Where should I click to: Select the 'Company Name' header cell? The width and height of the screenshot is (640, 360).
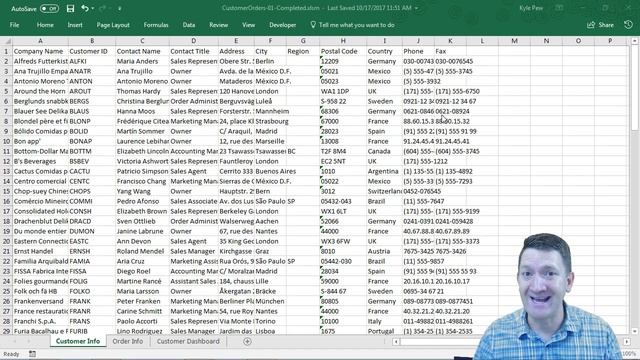(x=40, y=51)
